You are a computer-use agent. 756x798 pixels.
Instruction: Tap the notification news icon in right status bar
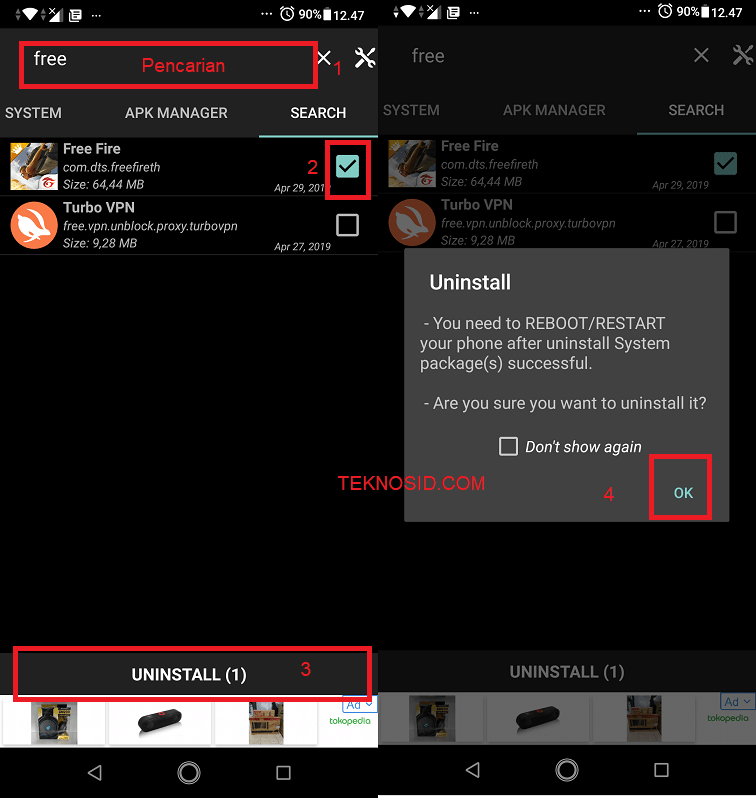point(453,13)
